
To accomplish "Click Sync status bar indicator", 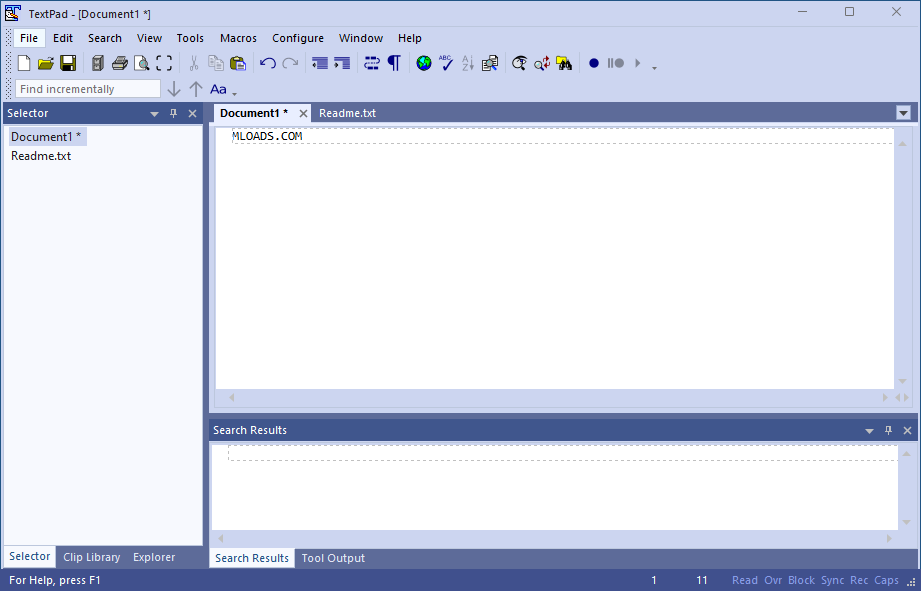I will (x=832, y=581).
